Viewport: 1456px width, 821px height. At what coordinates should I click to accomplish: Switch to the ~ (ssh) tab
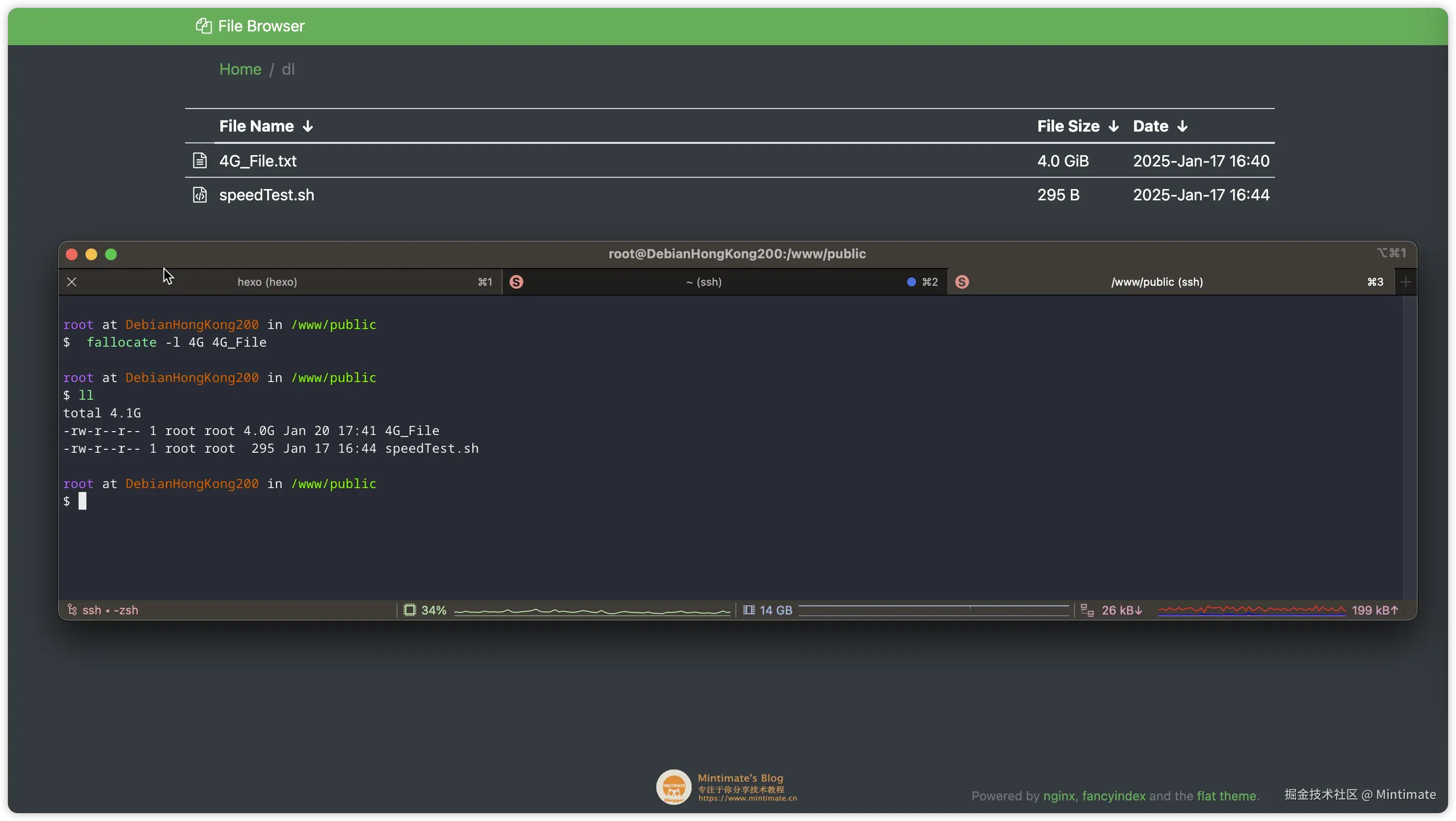703,282
